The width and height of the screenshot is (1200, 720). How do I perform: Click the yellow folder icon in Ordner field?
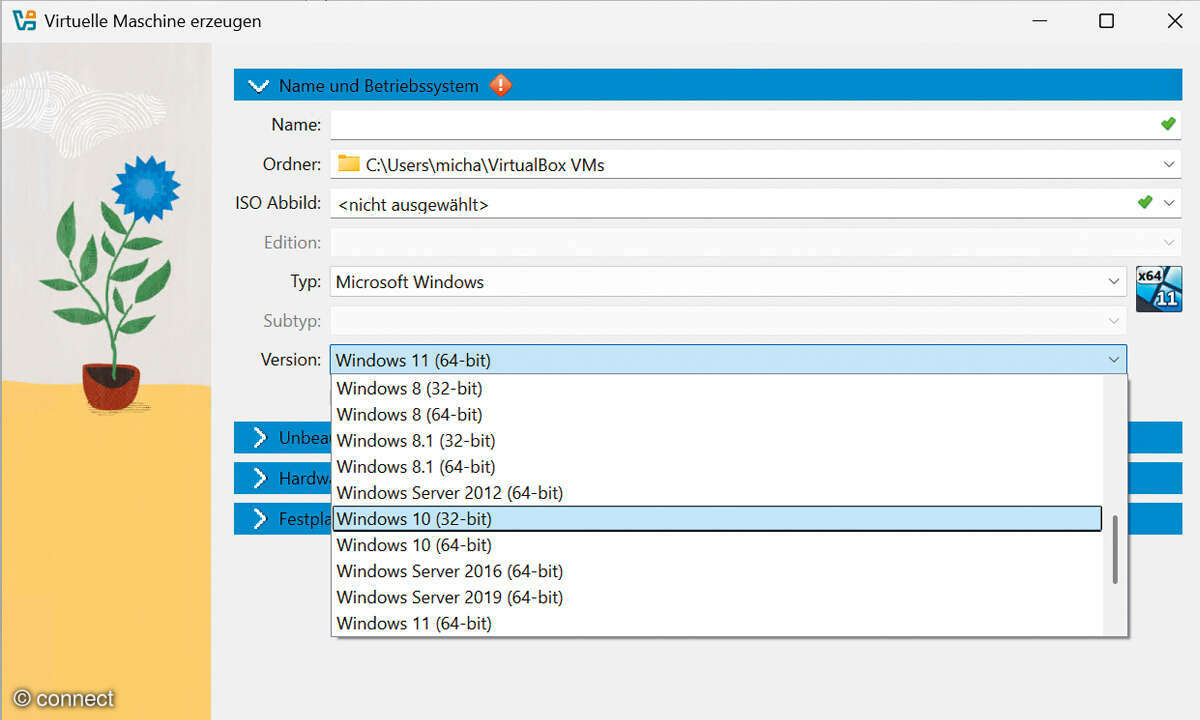coord(349,163)
